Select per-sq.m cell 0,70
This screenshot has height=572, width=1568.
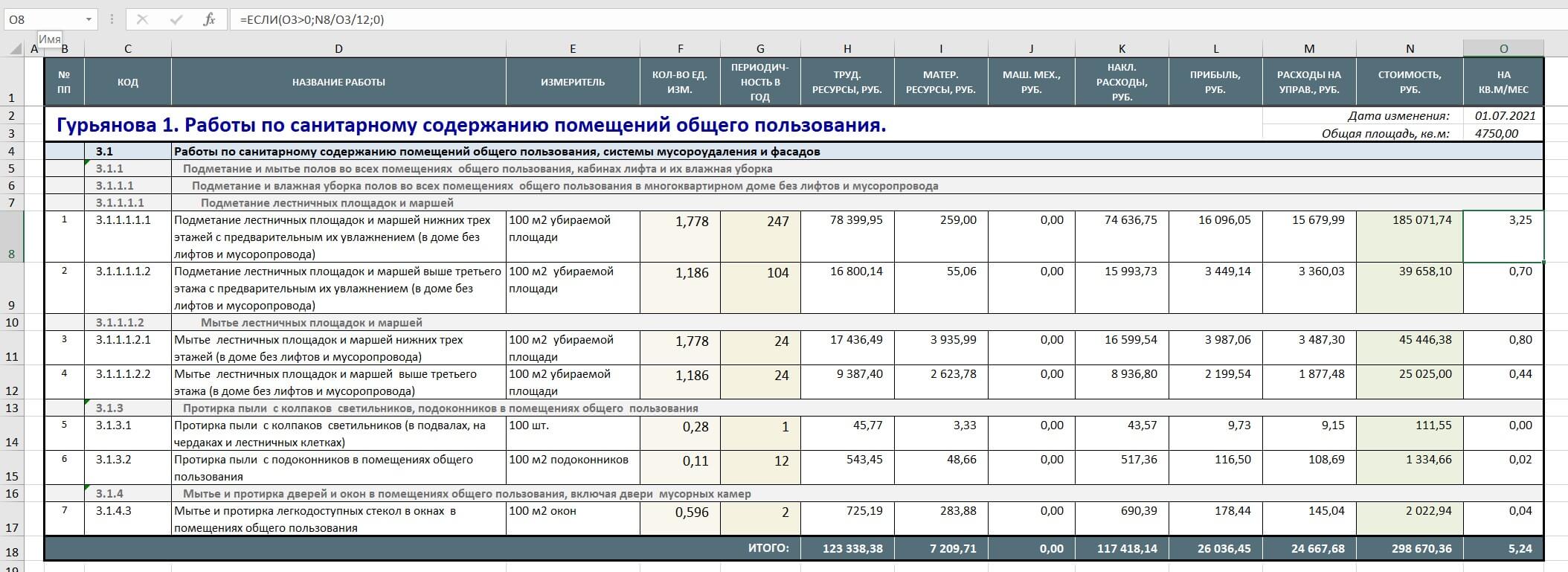pos(1503,288)
